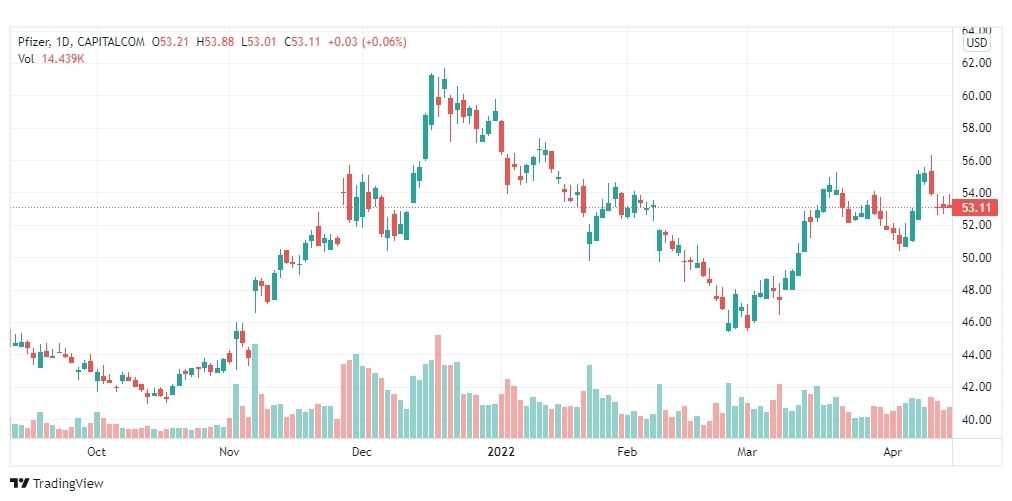
Task: Click the tallest red volume bar in December
Action: (x=438, y=386)
